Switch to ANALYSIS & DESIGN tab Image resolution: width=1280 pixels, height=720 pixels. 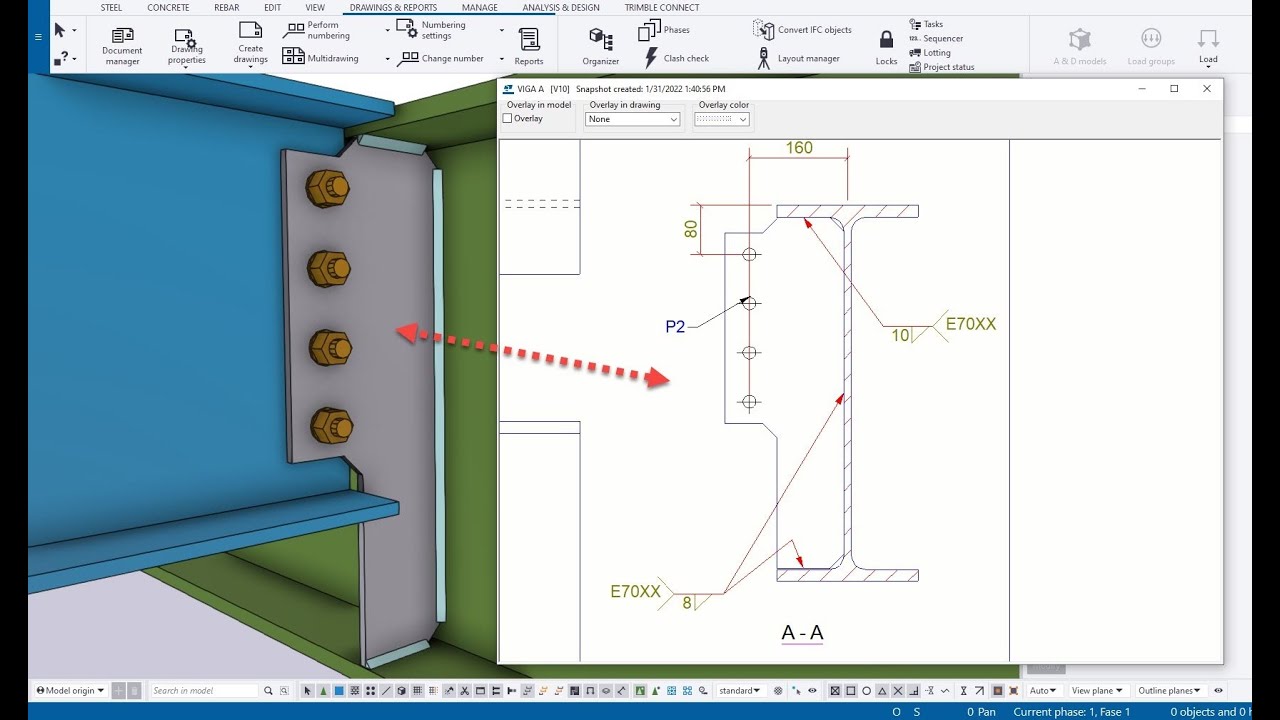(x=561, y=7)
